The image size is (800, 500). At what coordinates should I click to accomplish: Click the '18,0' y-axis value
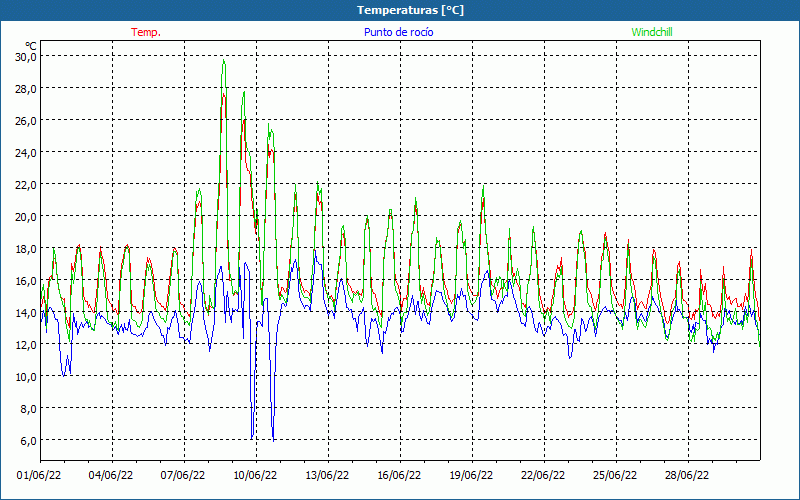tap(26, 249)
